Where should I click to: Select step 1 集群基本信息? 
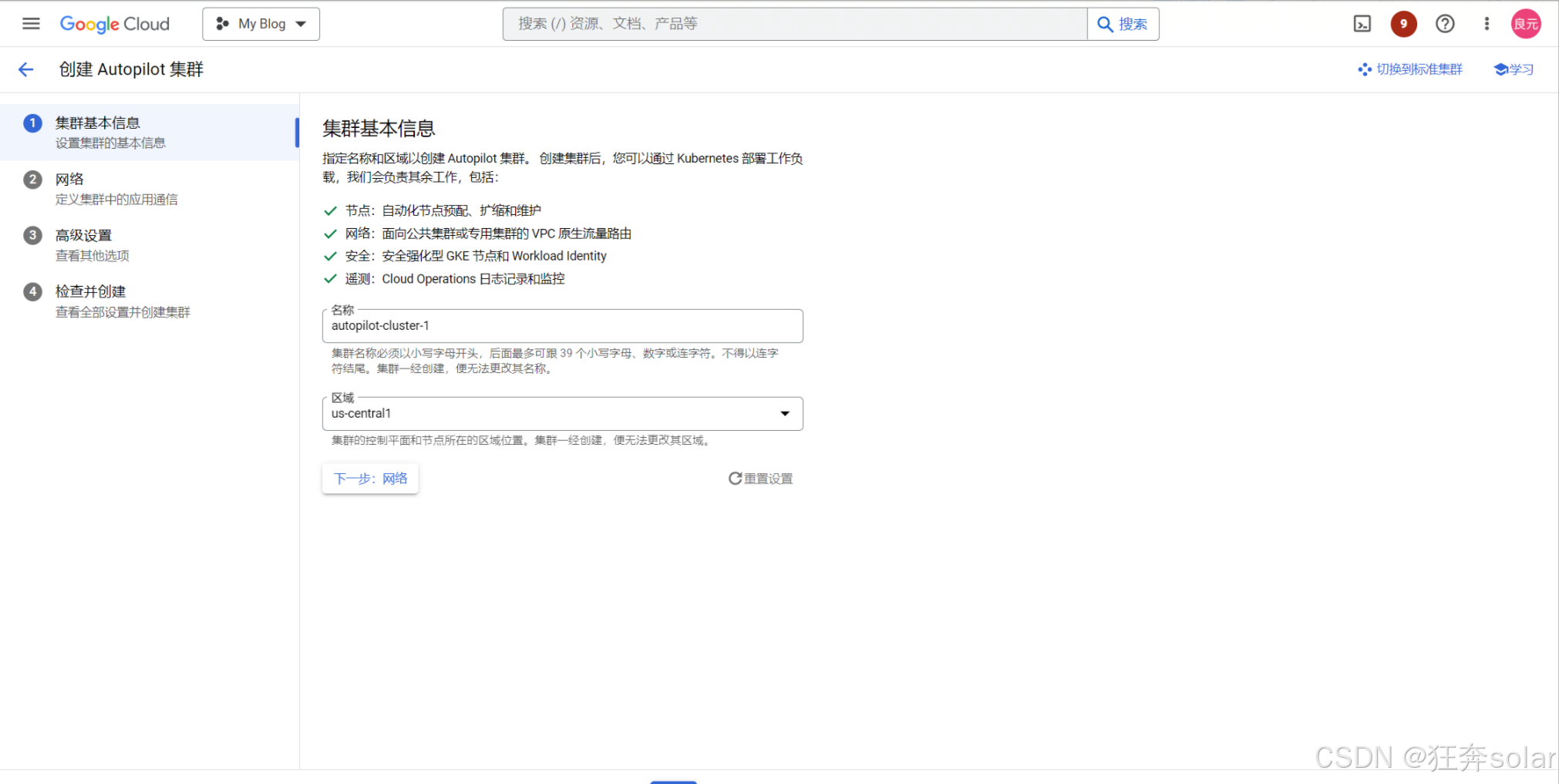pyautogui.click(x=150, y=133)
